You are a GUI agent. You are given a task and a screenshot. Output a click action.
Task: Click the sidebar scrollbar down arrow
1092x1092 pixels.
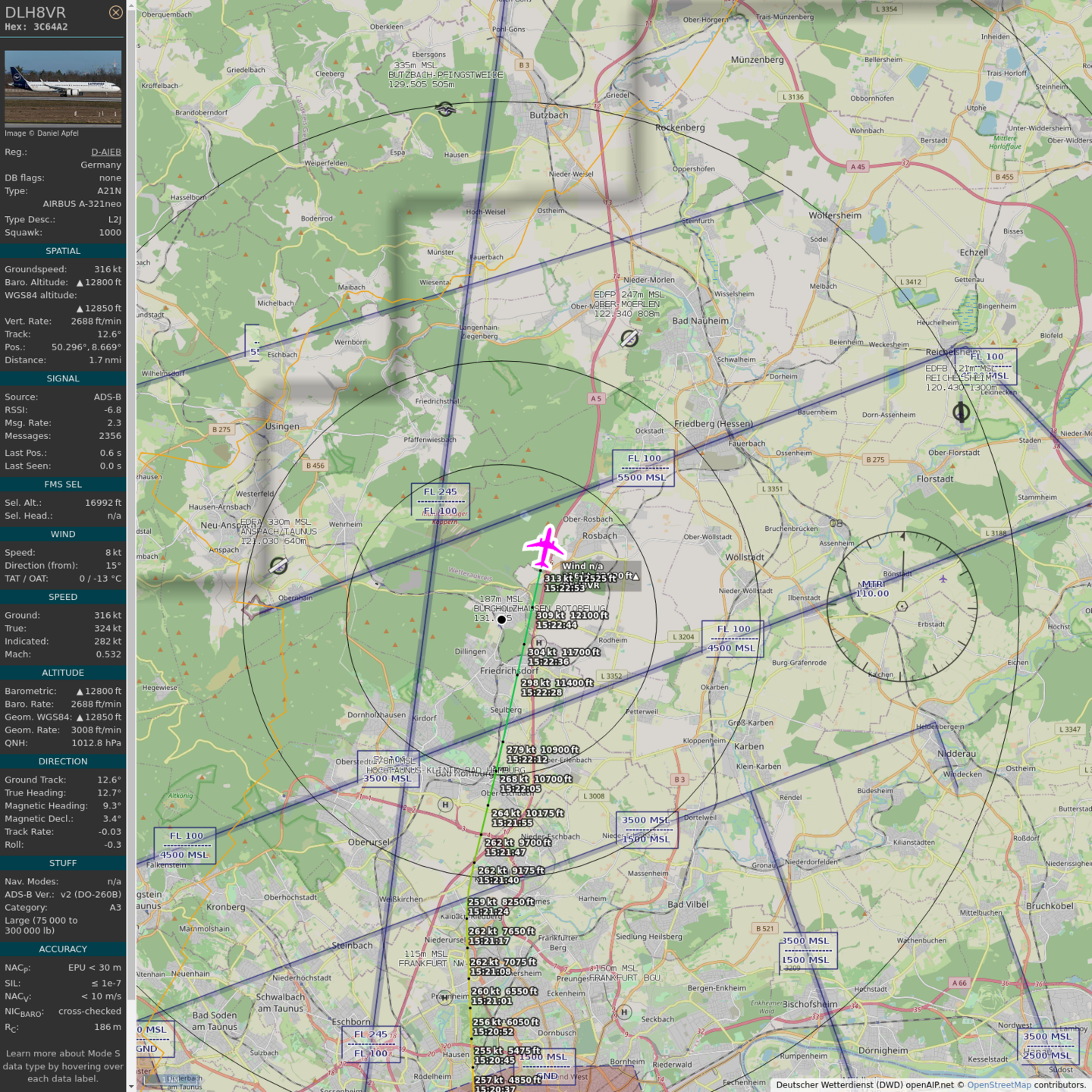pos(131,1086)
